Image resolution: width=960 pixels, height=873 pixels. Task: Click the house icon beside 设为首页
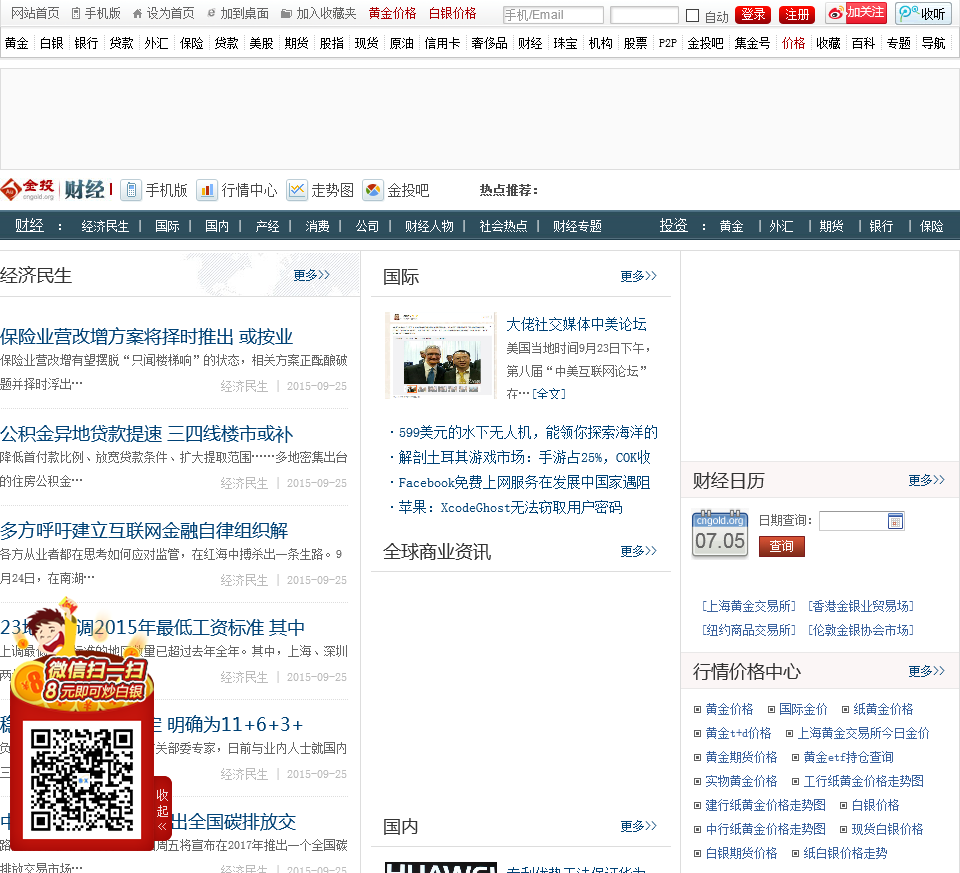(138, 13)
